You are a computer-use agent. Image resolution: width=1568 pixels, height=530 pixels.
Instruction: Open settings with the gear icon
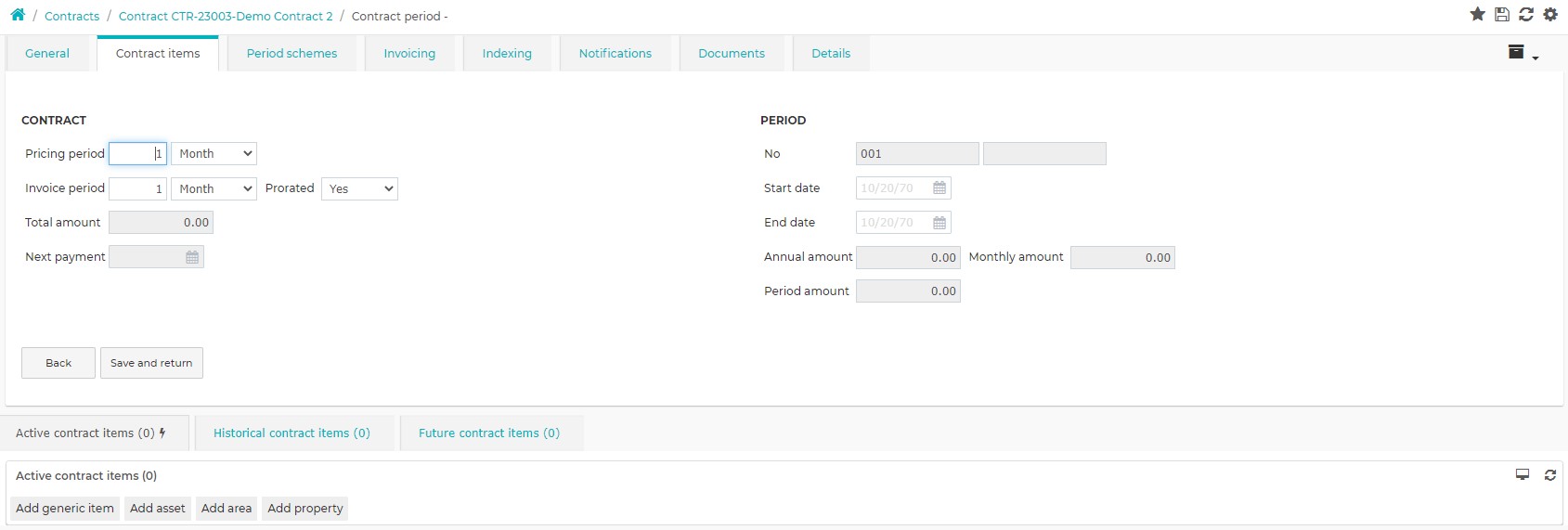(1550, 14)
